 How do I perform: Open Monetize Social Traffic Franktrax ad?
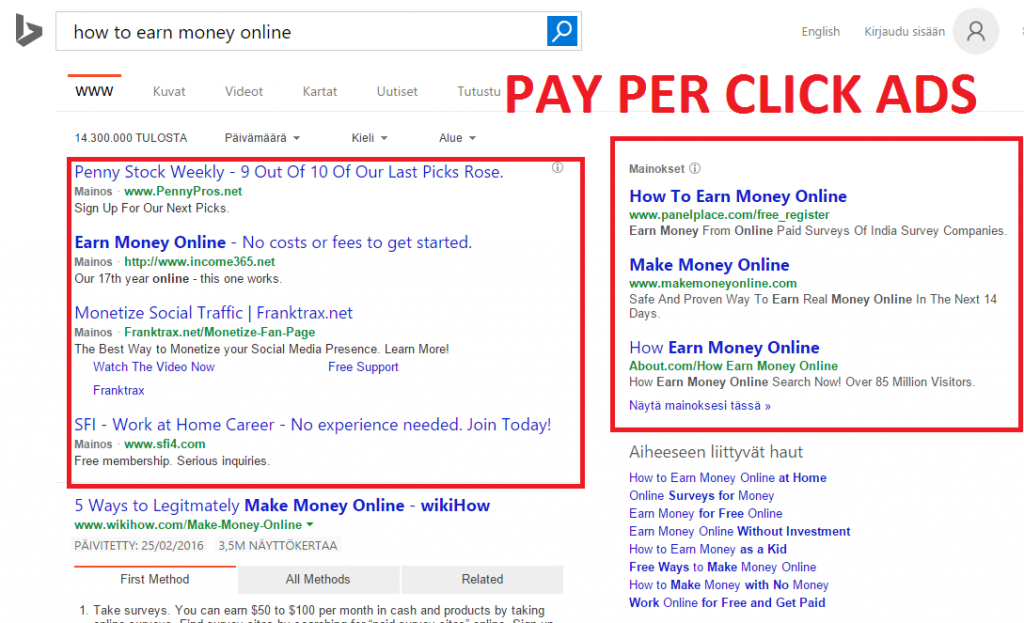tap(214, 313)
